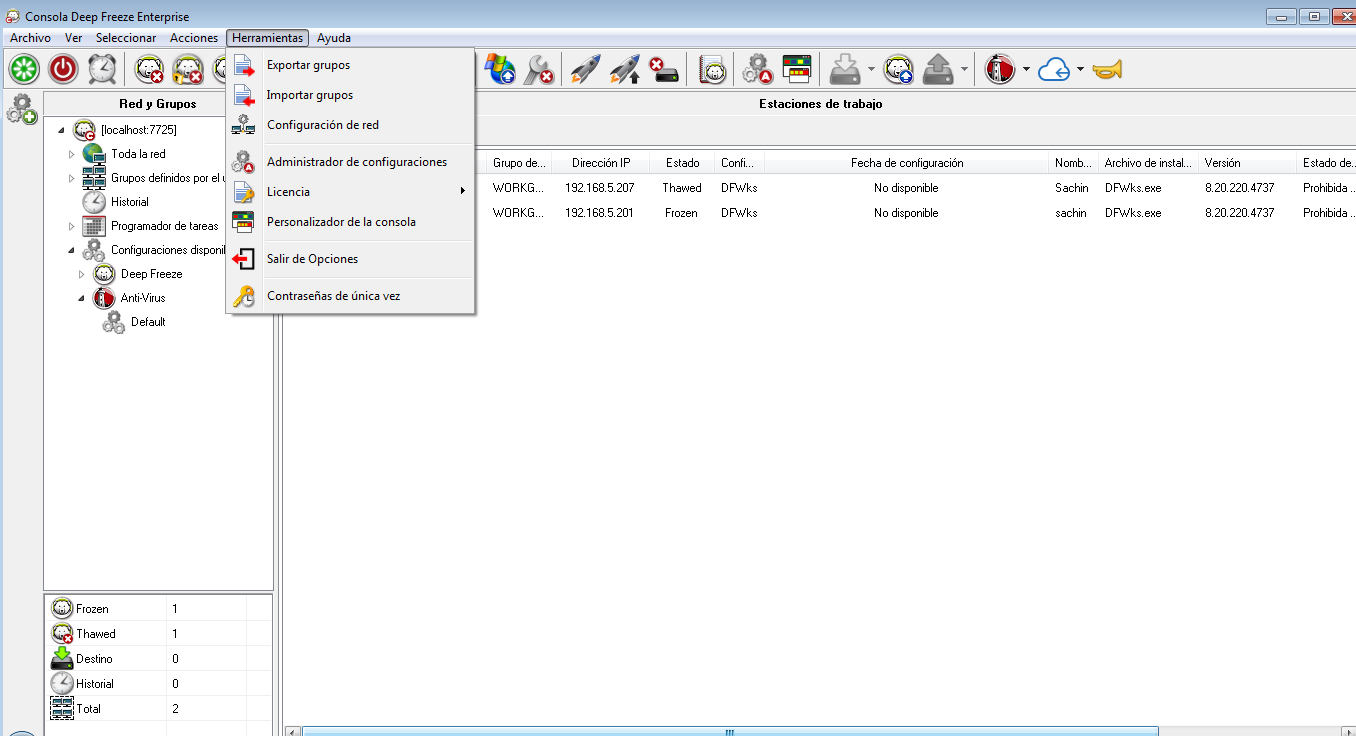Click the Thawed bear icon in status panel

coord(62,633)
